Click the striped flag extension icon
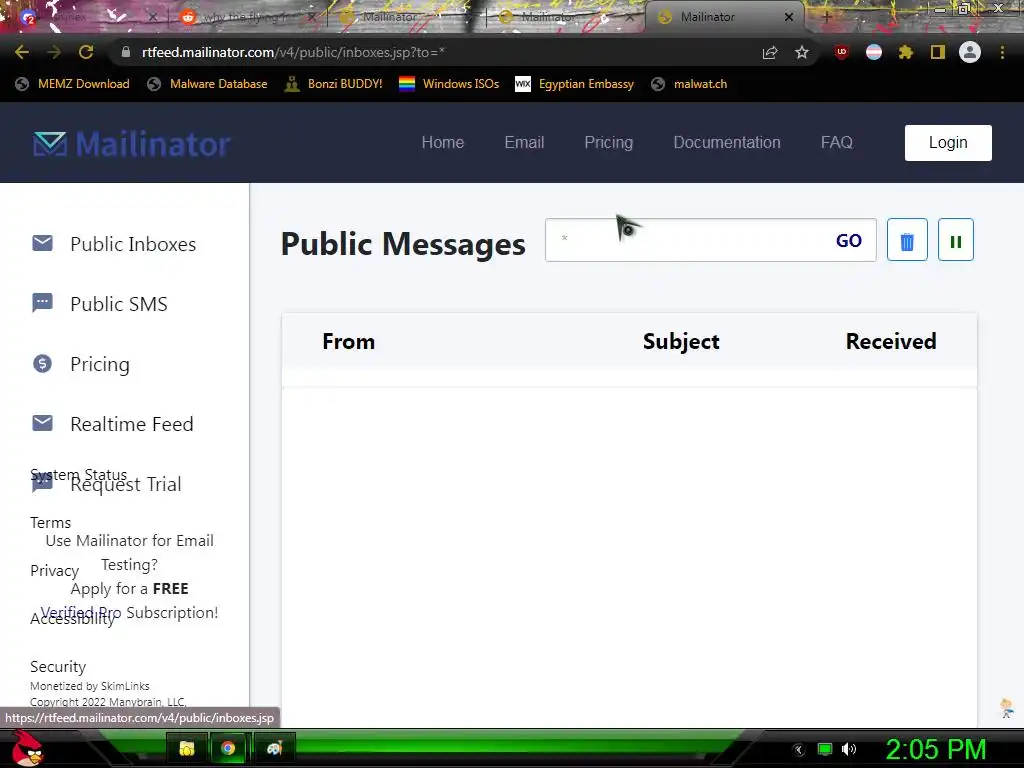Viewport: 1024px width, 768px height. pos(874,52)
